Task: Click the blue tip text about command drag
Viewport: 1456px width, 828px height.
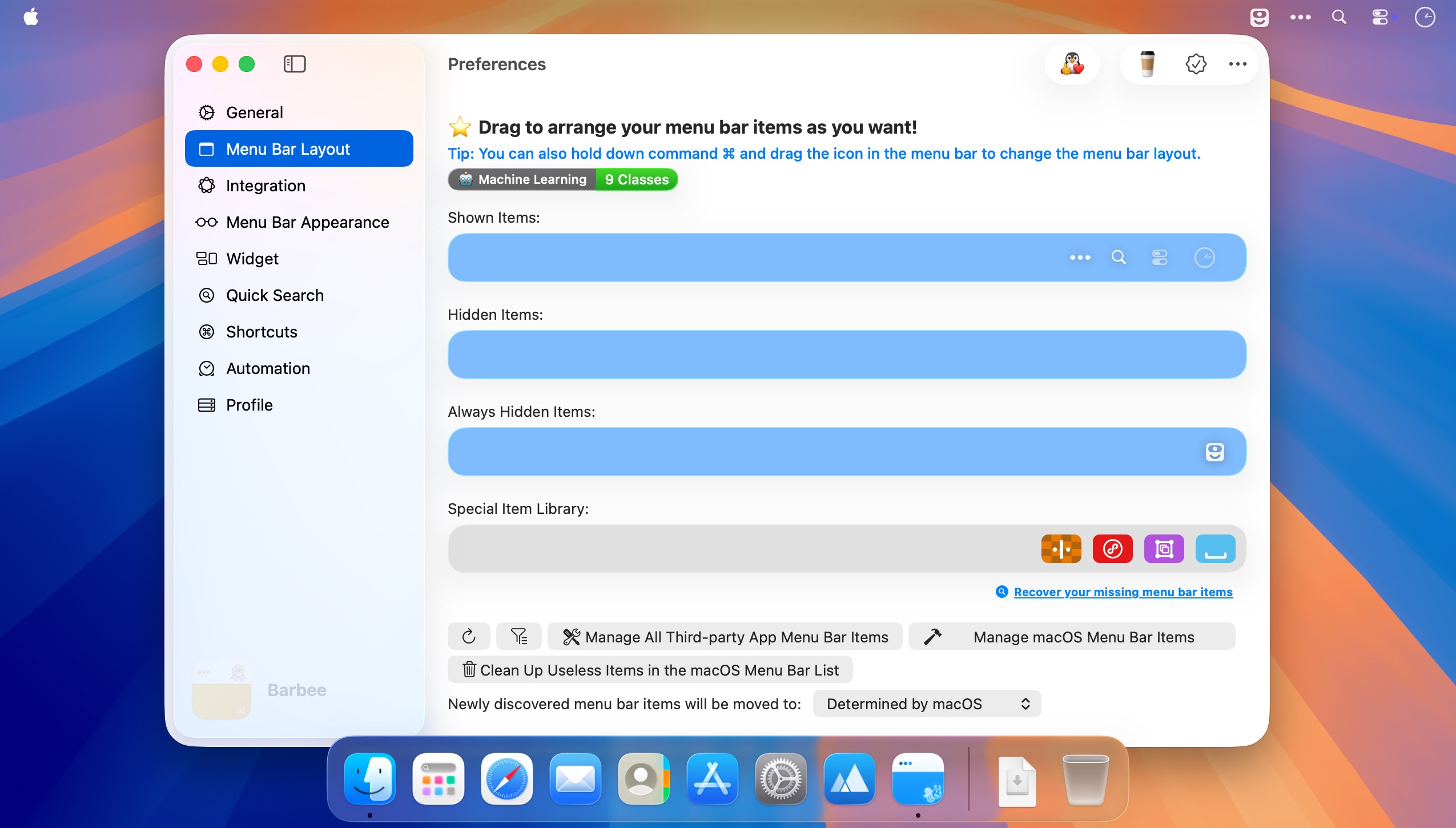Action: [824, 154]
